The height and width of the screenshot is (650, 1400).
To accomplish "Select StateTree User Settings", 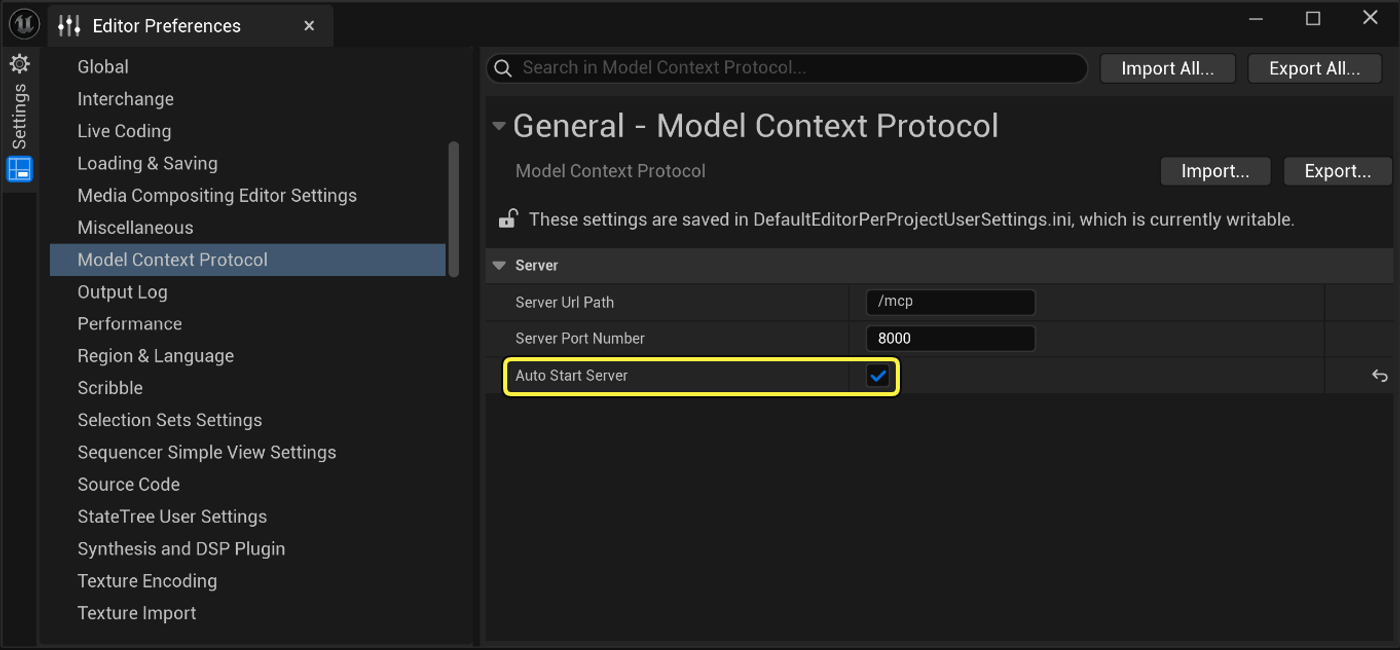I will [x=172, y=516].
